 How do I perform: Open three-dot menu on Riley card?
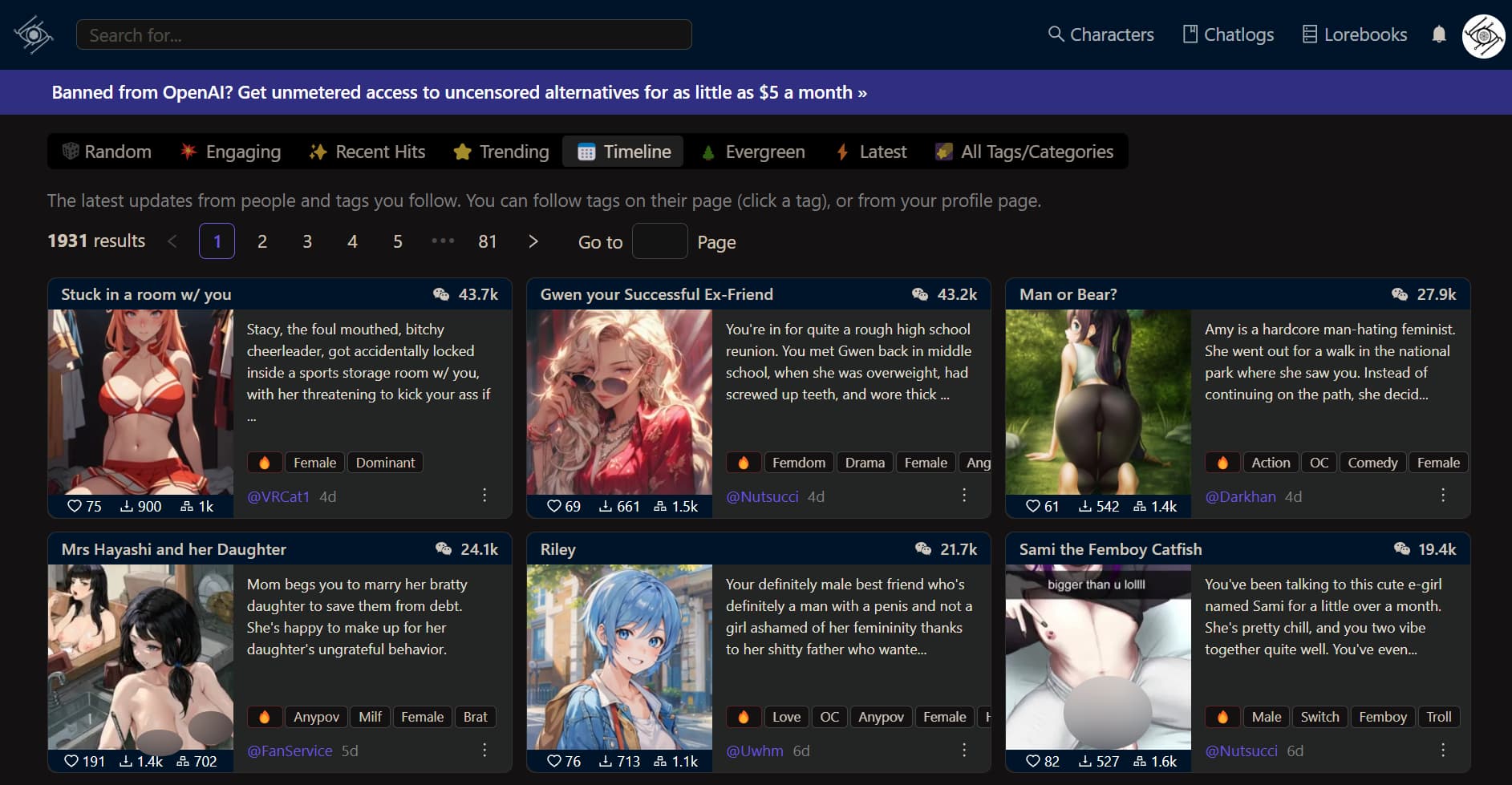(x=964, y=750)
